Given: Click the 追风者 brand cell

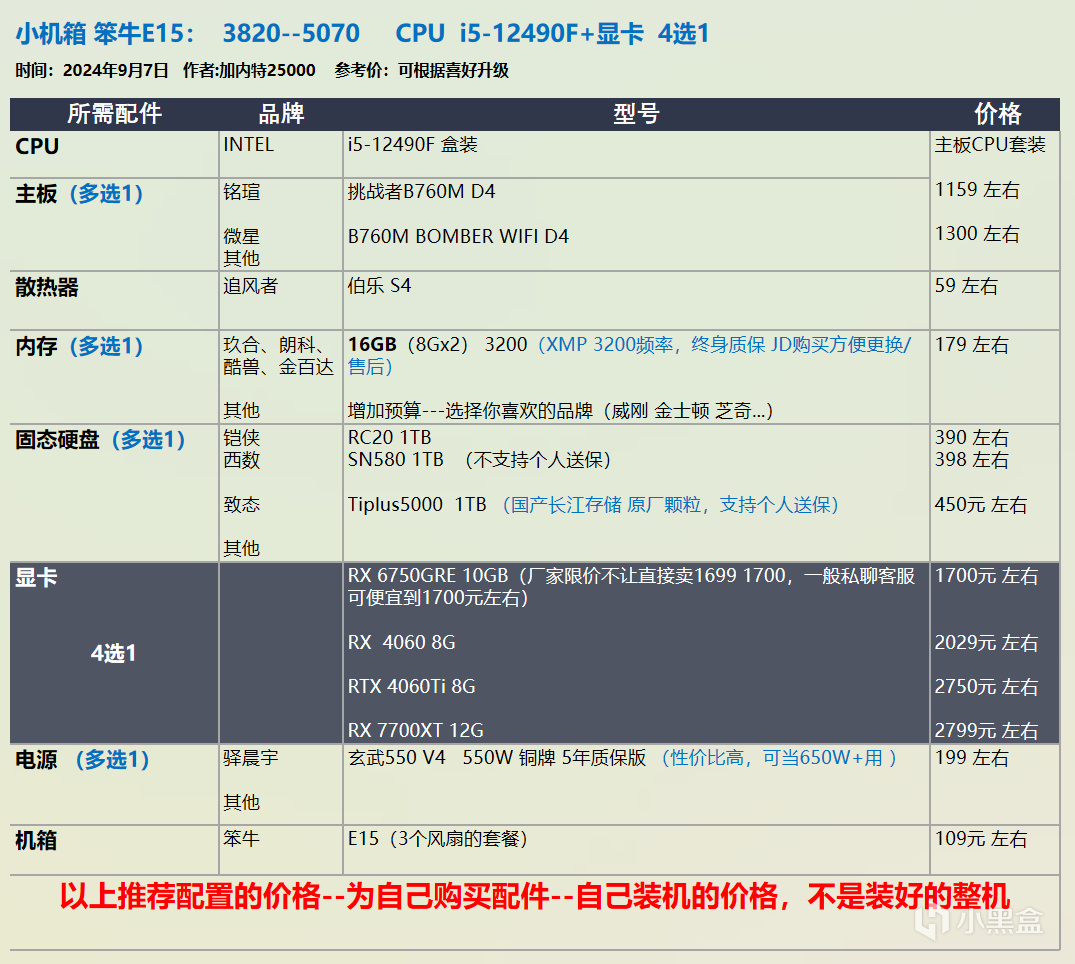Looking at the screenshot, I should [250, 286].
